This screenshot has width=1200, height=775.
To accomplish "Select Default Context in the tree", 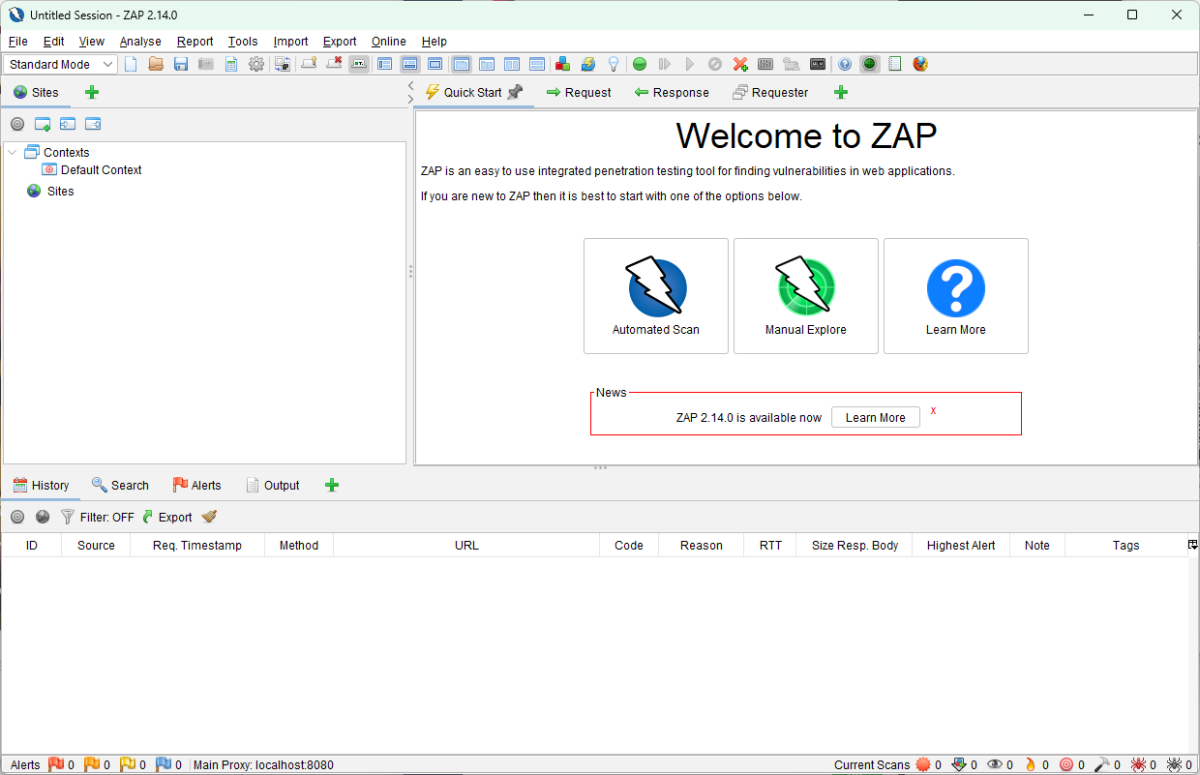I will pos(99,170).
